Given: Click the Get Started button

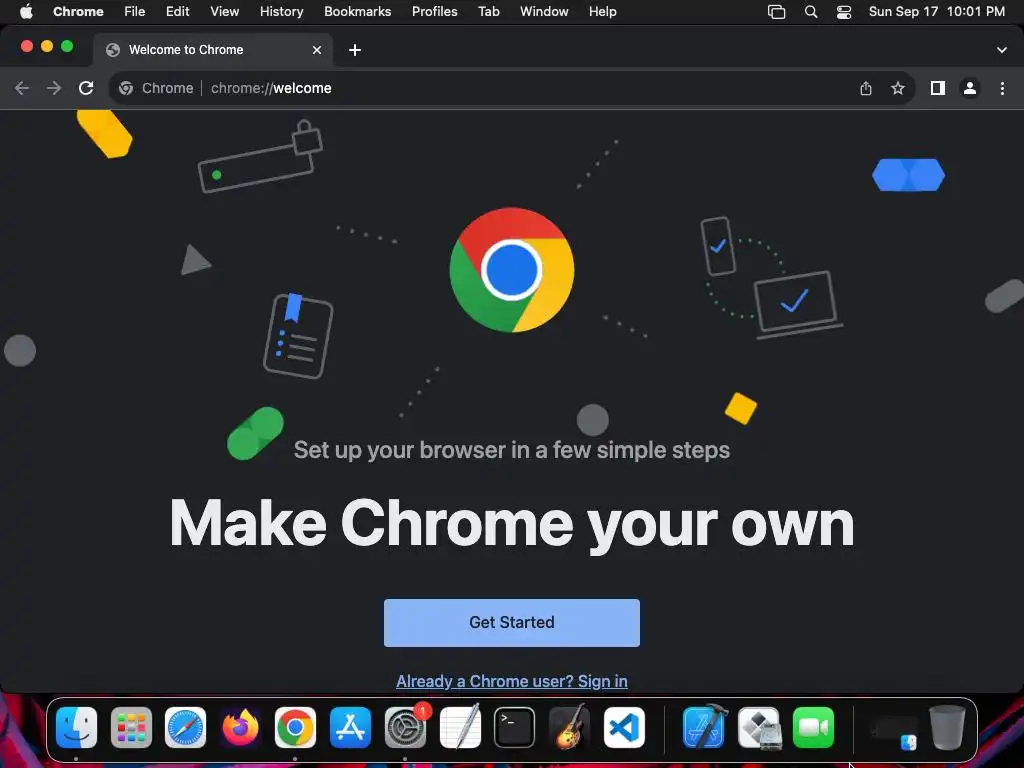Looking at the screenshot, I should 511,622.
